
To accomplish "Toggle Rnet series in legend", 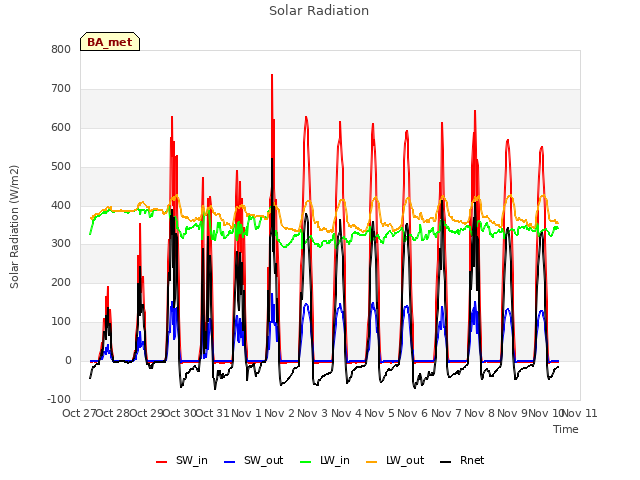I will (x=462, y=460).
